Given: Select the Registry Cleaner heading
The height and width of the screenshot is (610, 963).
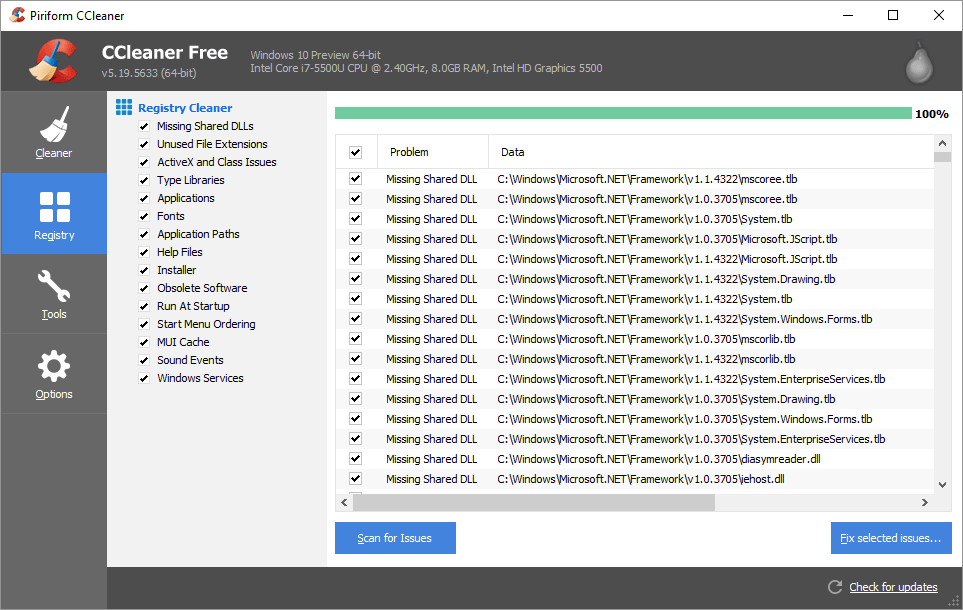Looking at the screenshot, I should point(184,107).
